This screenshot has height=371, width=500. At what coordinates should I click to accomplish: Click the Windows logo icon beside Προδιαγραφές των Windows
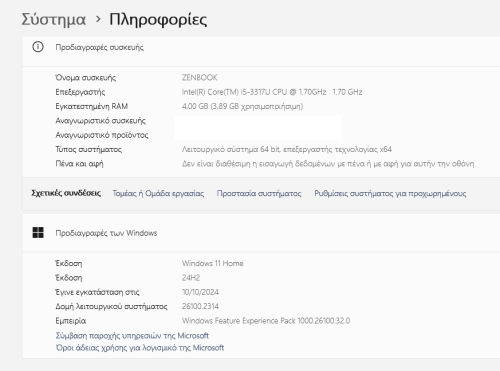point(38,232)
